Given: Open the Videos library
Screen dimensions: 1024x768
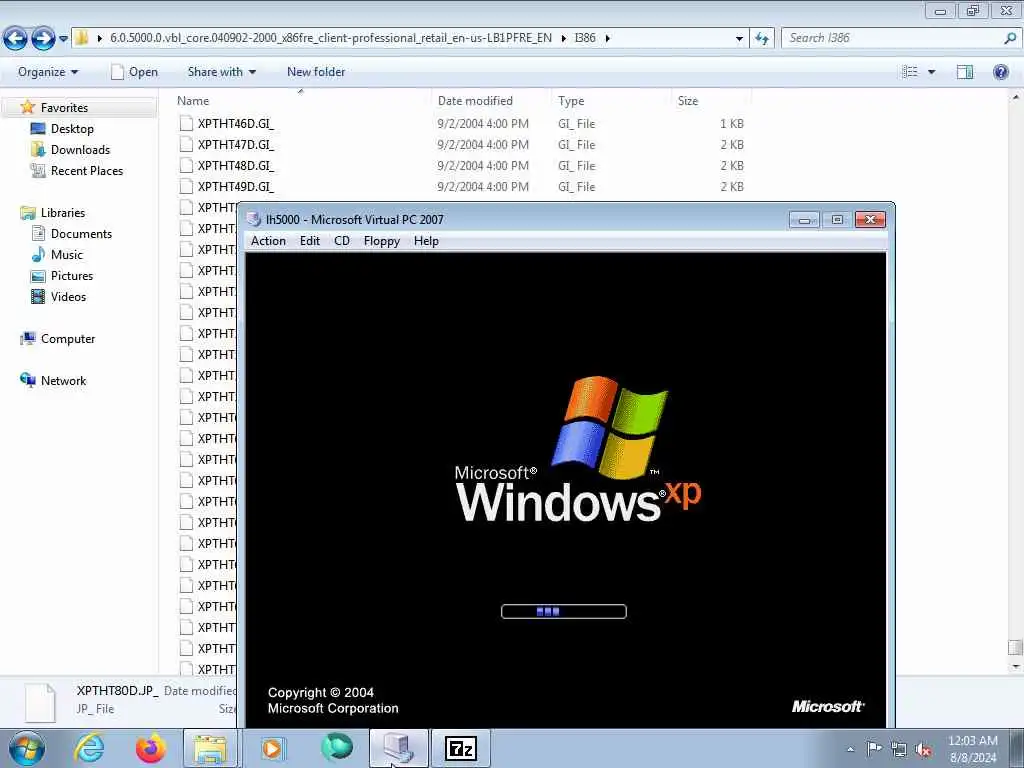Looking at the screenshot, I should tap(68, 296).
